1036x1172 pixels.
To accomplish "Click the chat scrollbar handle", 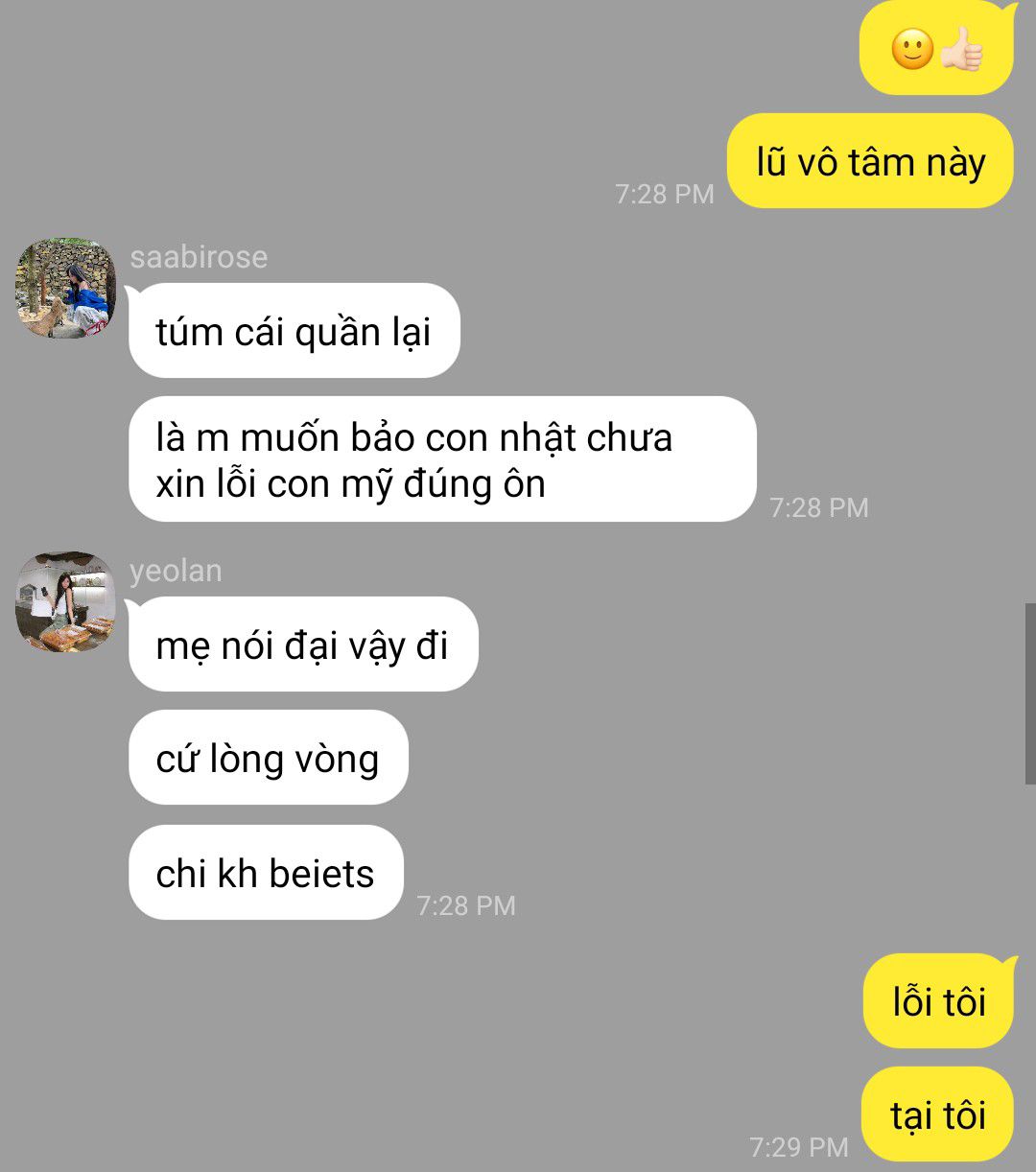I will pyautogui.click(x=1030, y=693).
